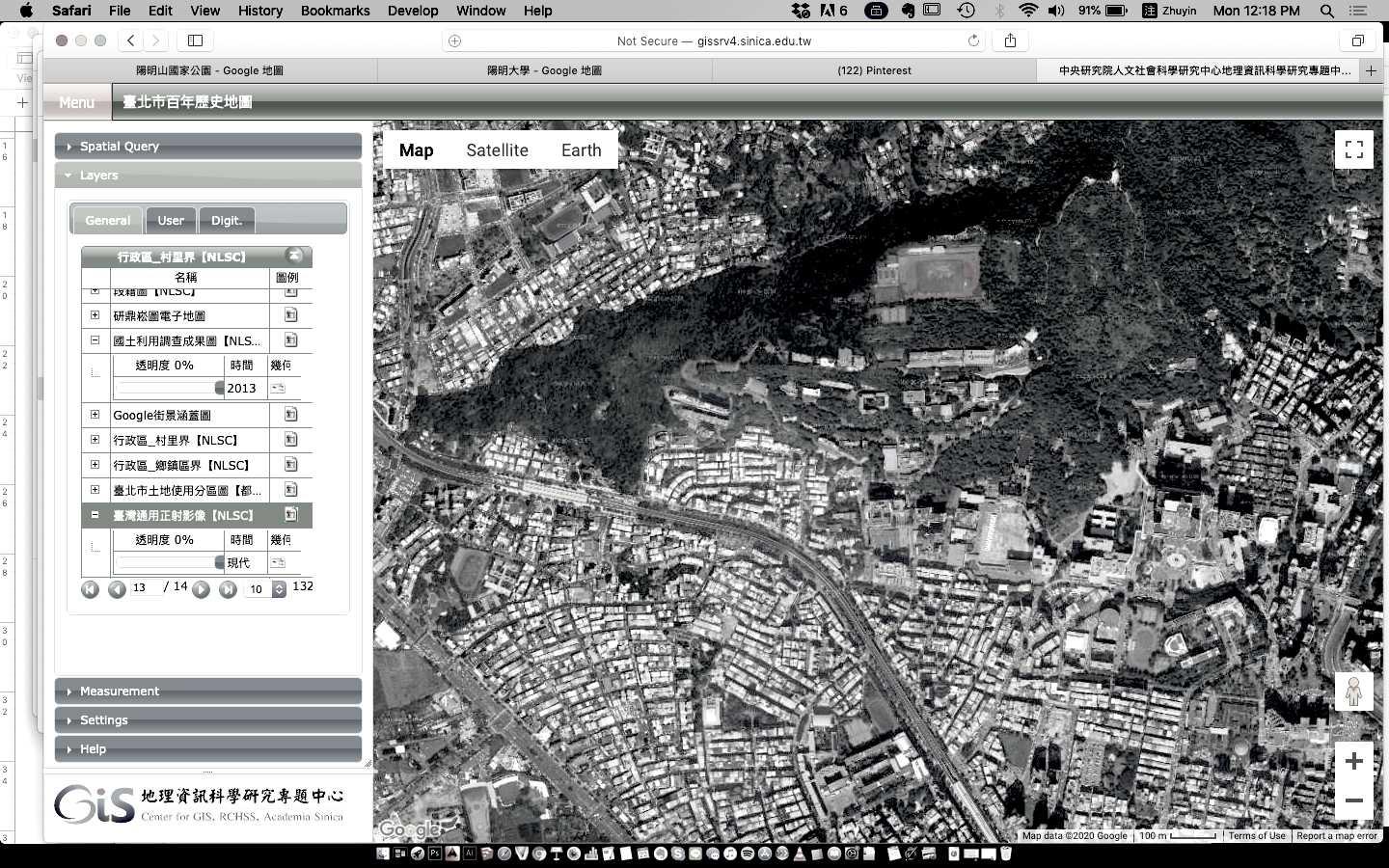Image resolution: width=1389 pixels, height=868 pixels.
Task: Adjust transparency slider for 國土利用調查成果圖
Action: (x=219, y=388)
